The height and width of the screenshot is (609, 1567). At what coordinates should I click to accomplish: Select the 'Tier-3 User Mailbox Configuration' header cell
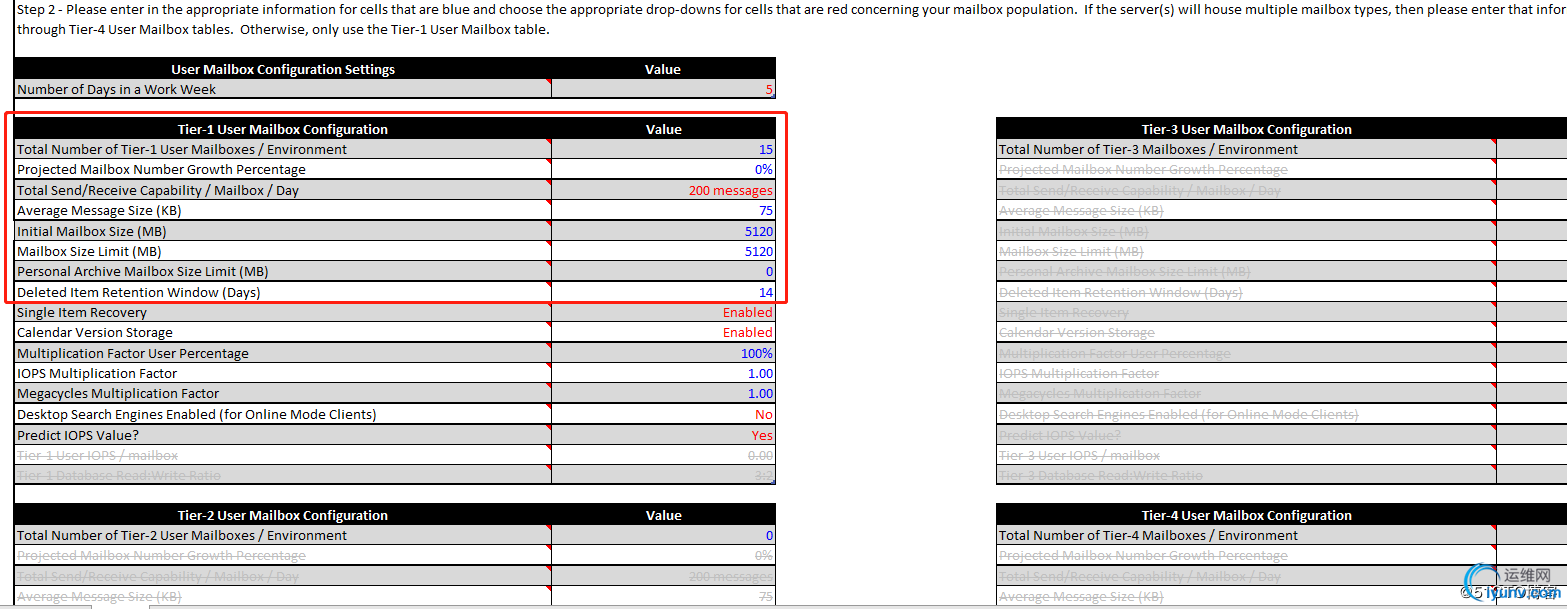click(1246, 129)
